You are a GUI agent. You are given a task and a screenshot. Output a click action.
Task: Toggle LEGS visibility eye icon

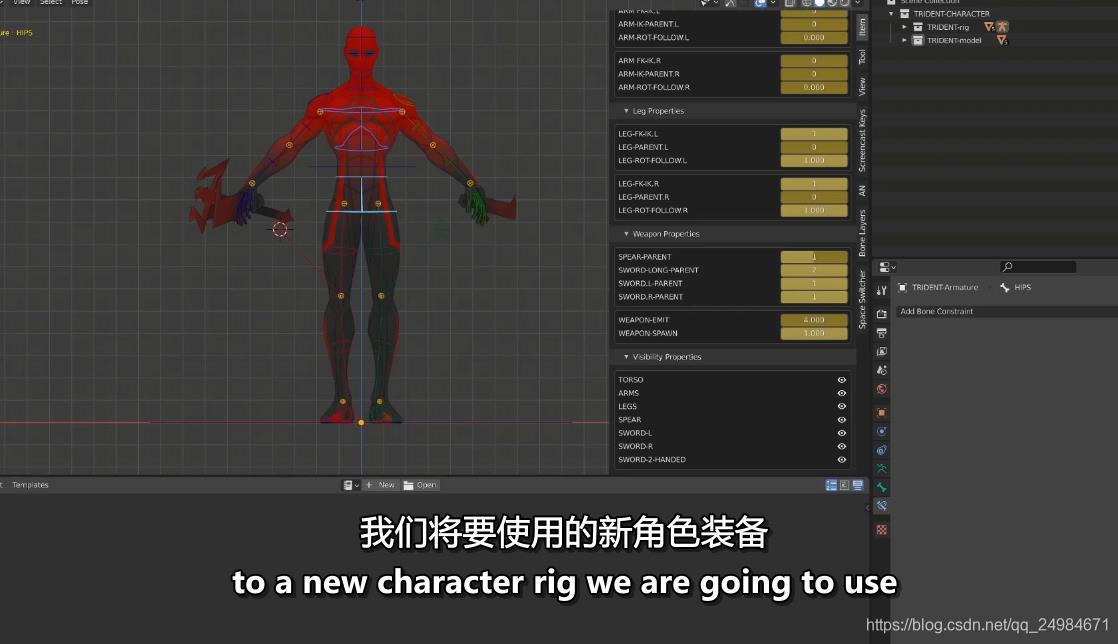pyautogui.click(x=841, y=407)
